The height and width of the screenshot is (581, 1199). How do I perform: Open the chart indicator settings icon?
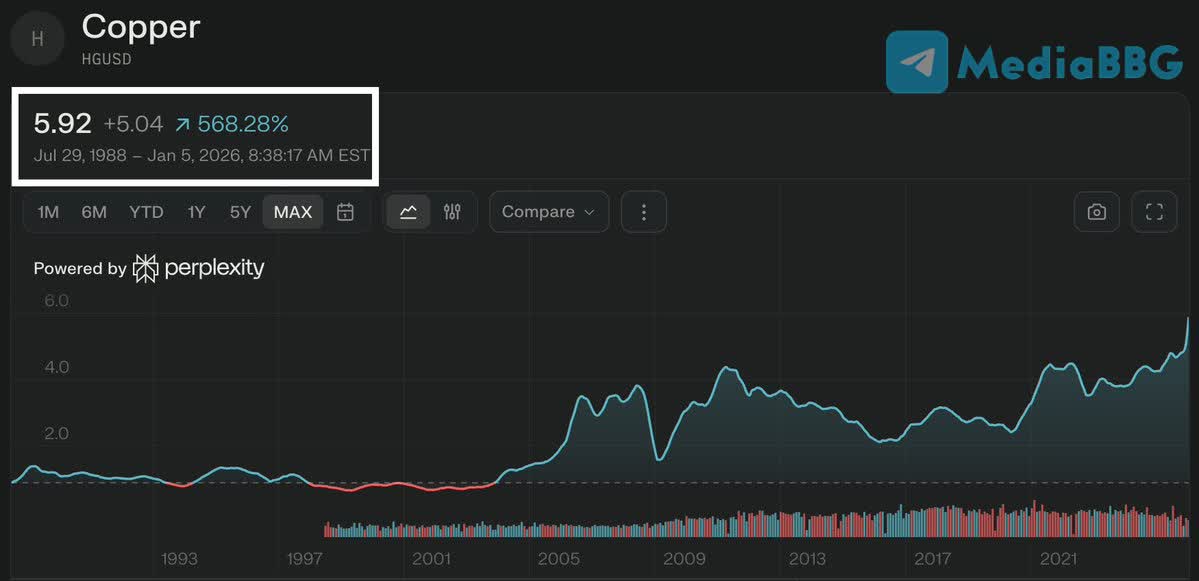(452, 212)
